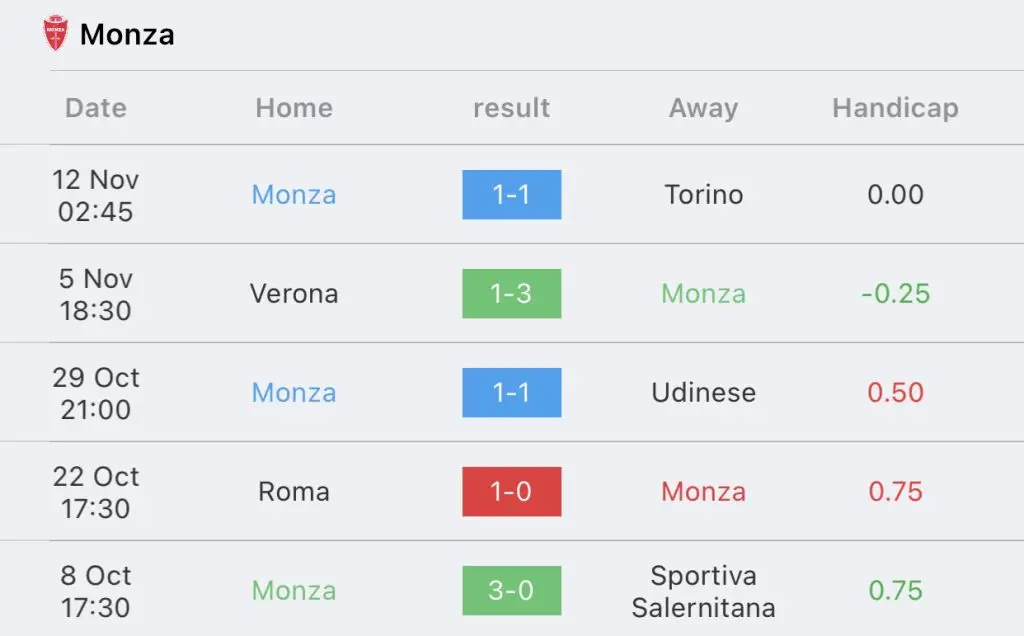Viewport: 1024px width, 636px height.
Task: Click the red 0.50 handicap value
Action: coord(895,392)
